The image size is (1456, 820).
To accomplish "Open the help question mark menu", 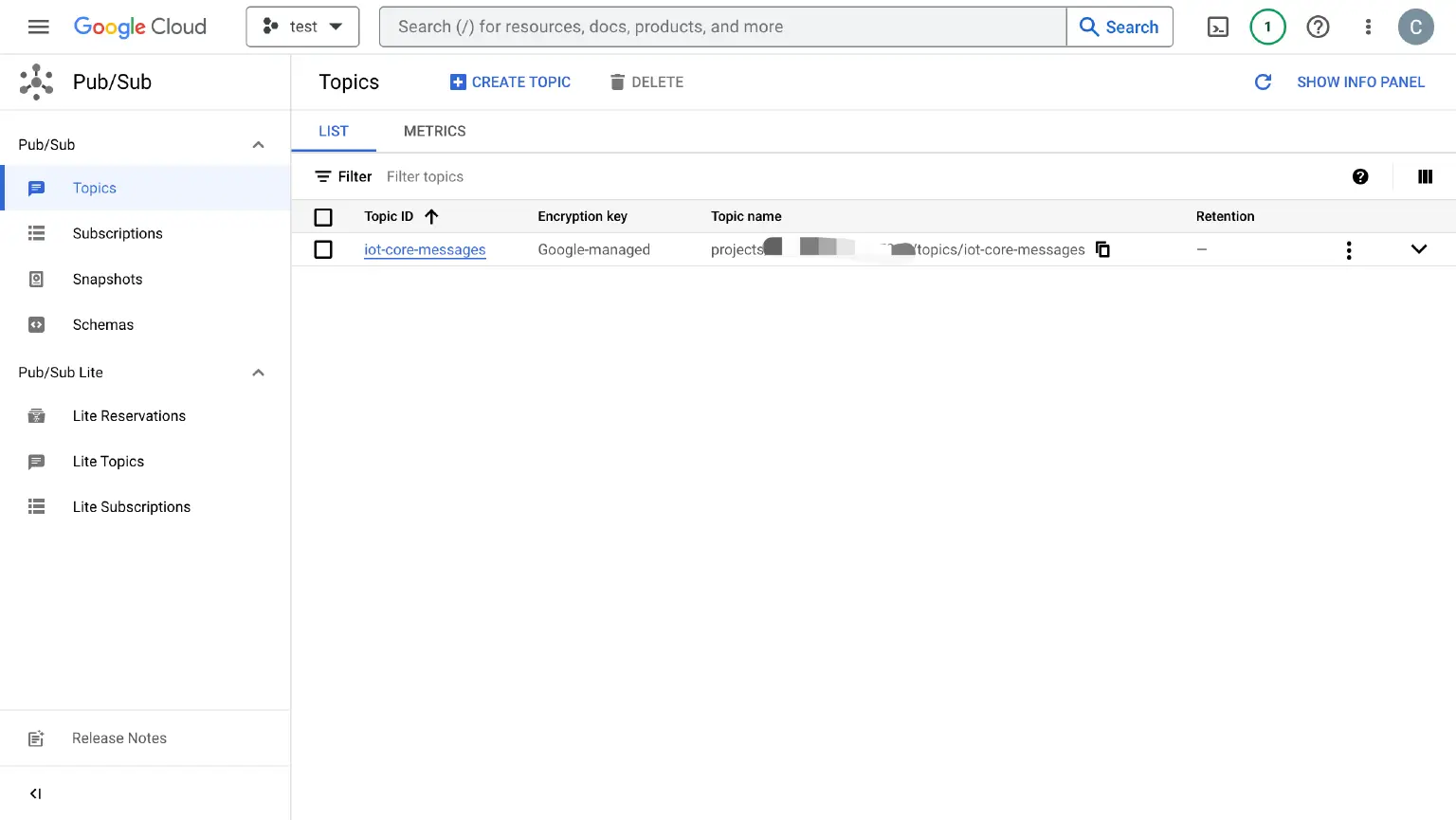I will tap(1318, 27).
